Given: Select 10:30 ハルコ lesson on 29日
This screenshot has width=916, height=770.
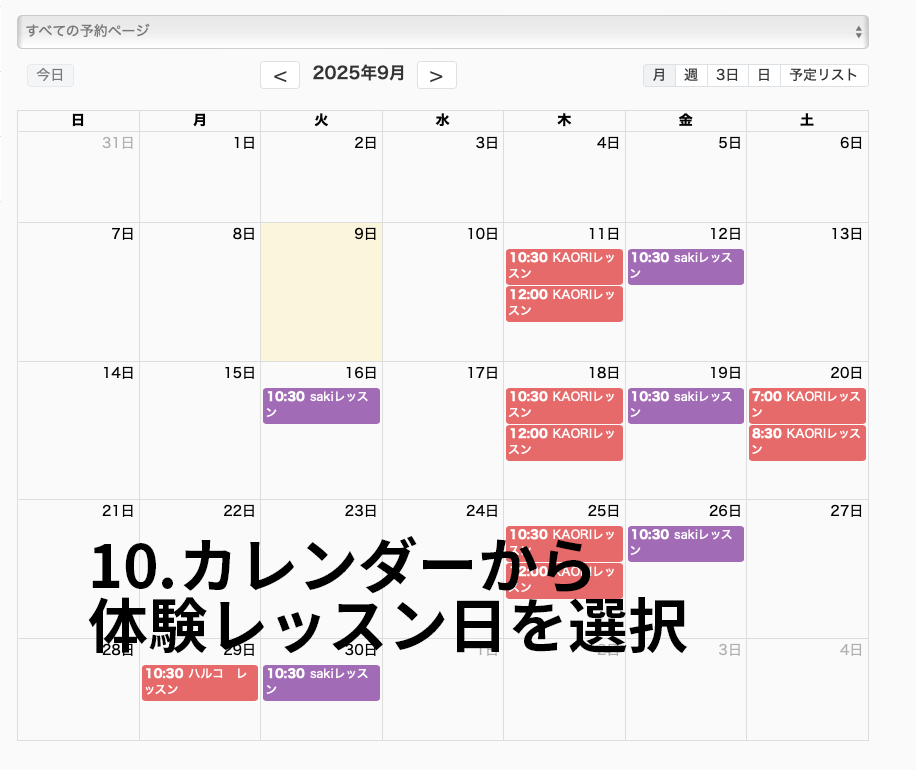Looking at the screenshot, I should [200, 682].
